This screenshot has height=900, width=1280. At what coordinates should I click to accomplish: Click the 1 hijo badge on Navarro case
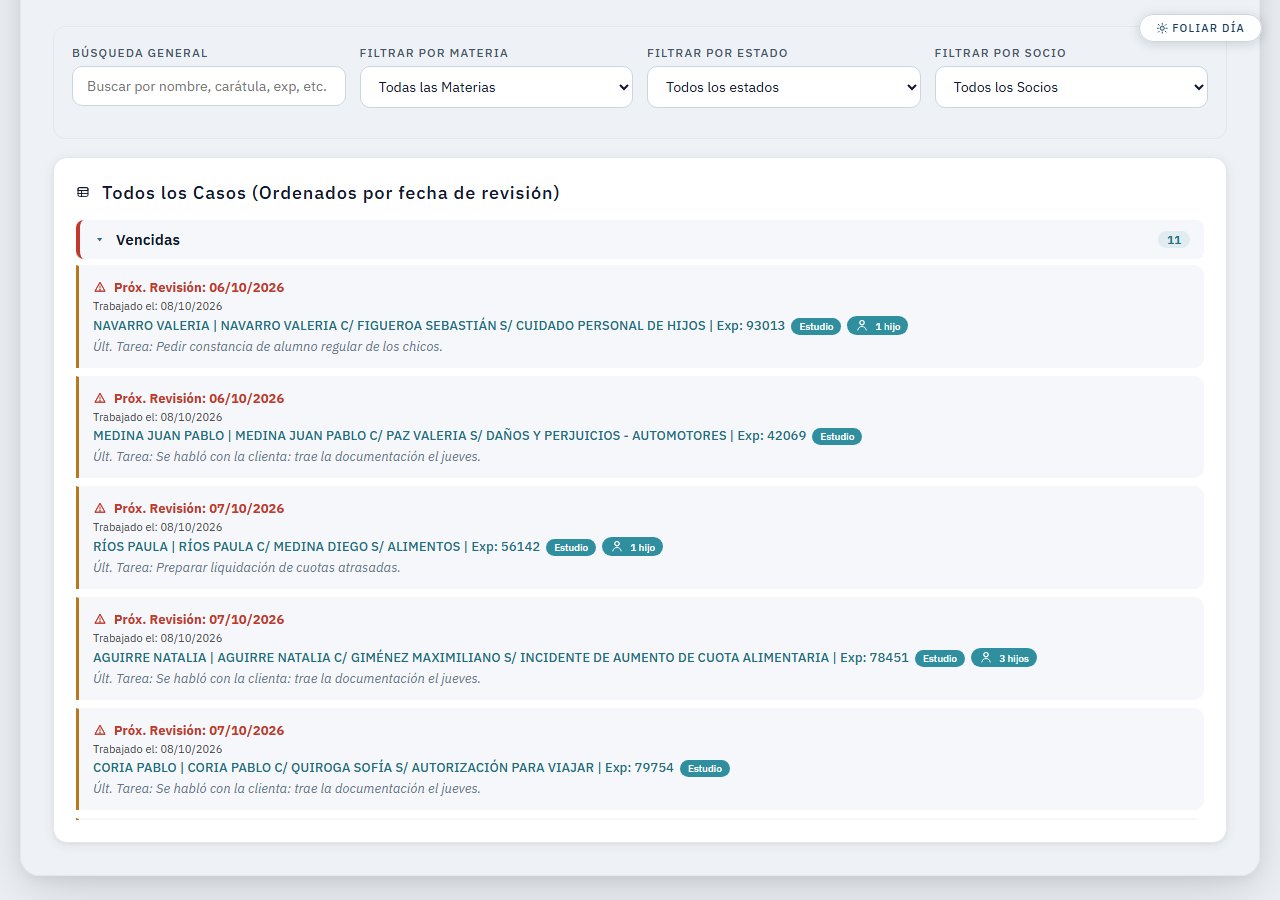point(877,326)
